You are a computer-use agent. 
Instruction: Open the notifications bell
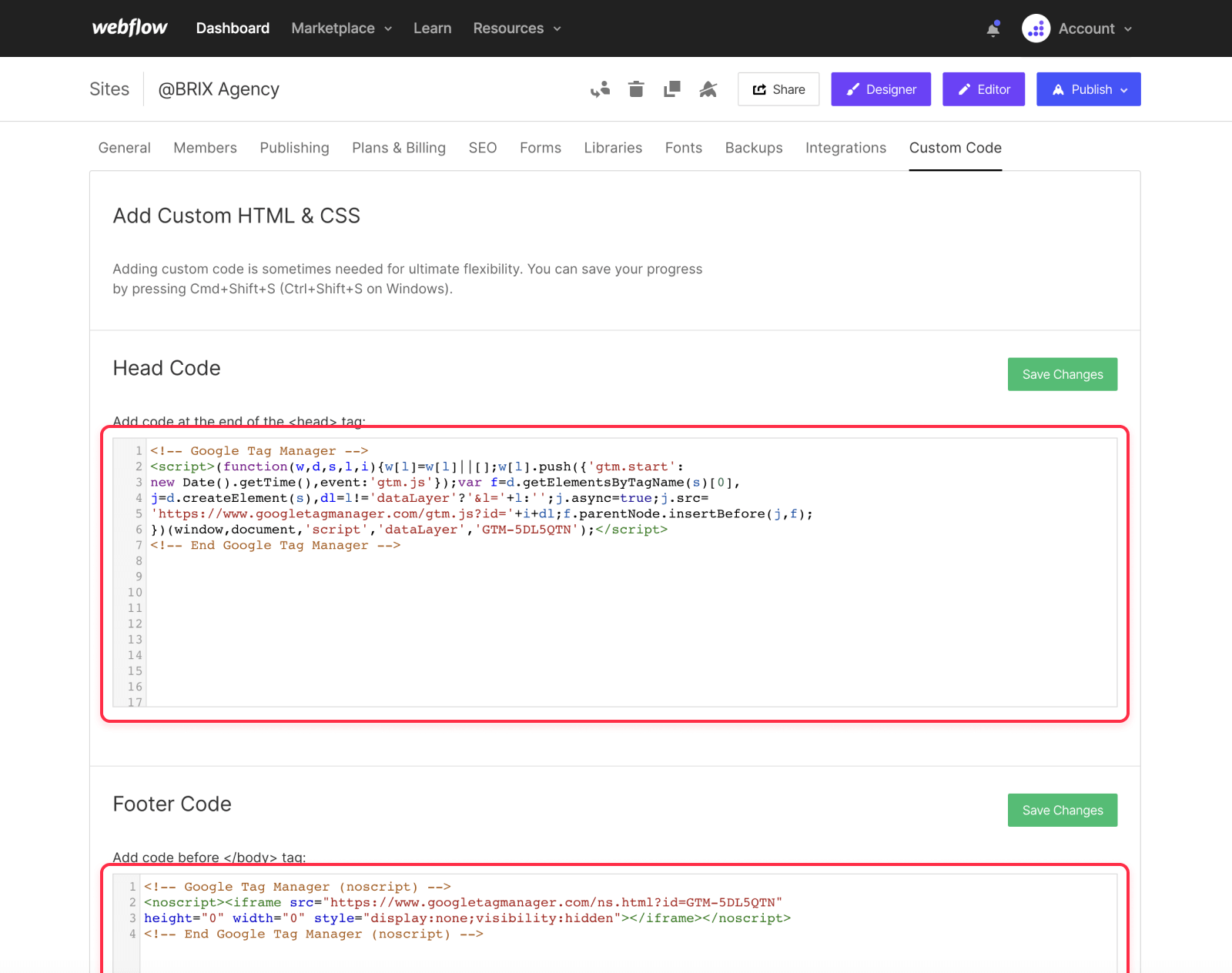tap(993, 28)
